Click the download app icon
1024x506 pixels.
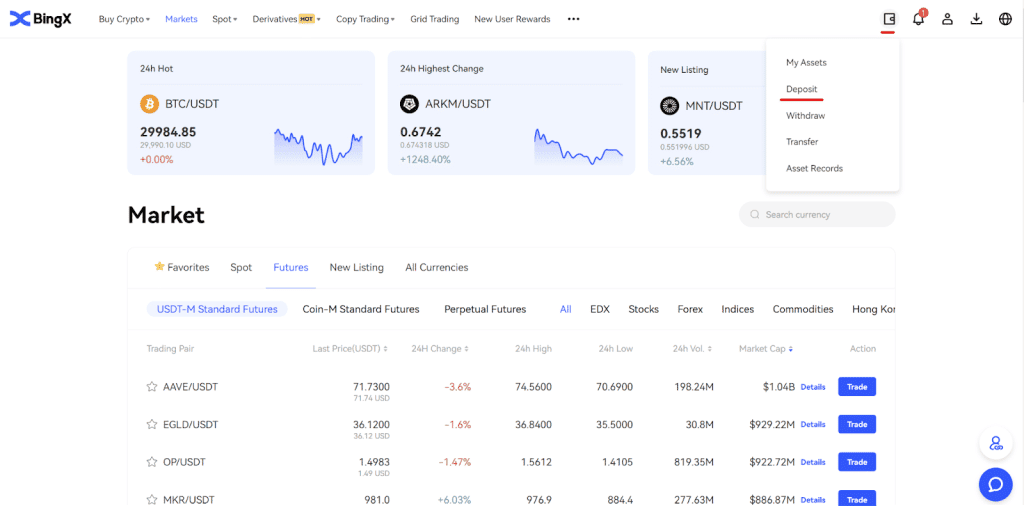point(976,19)
